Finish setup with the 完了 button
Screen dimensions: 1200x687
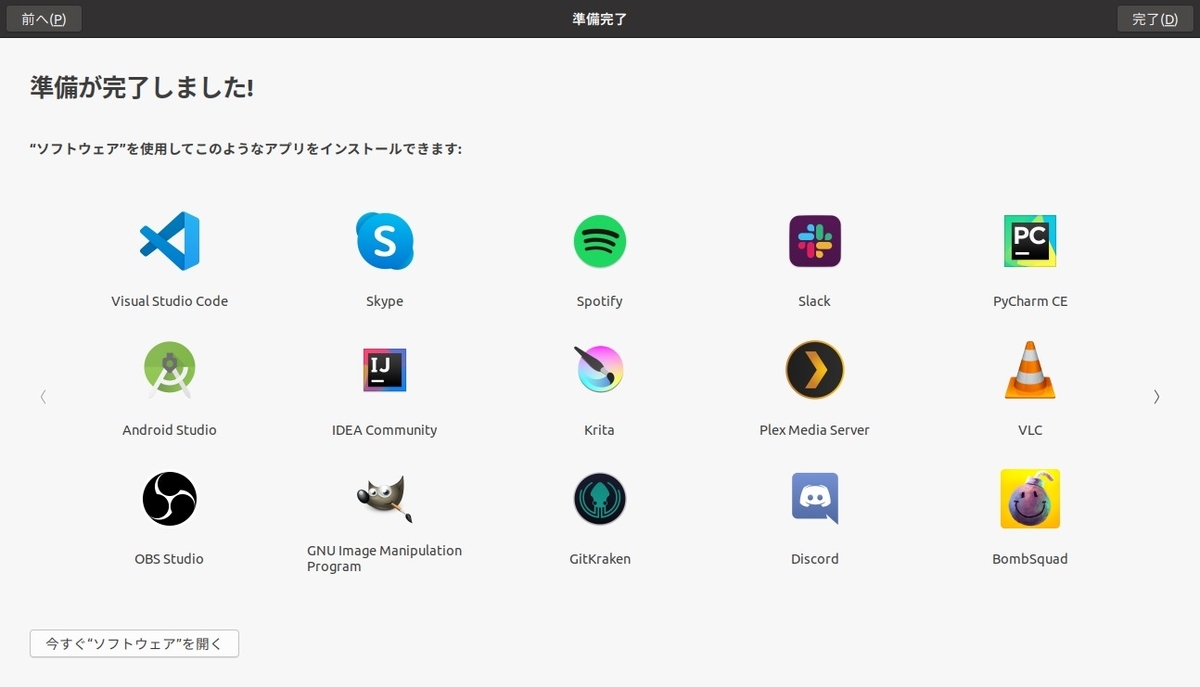(x=1154, y=18)
